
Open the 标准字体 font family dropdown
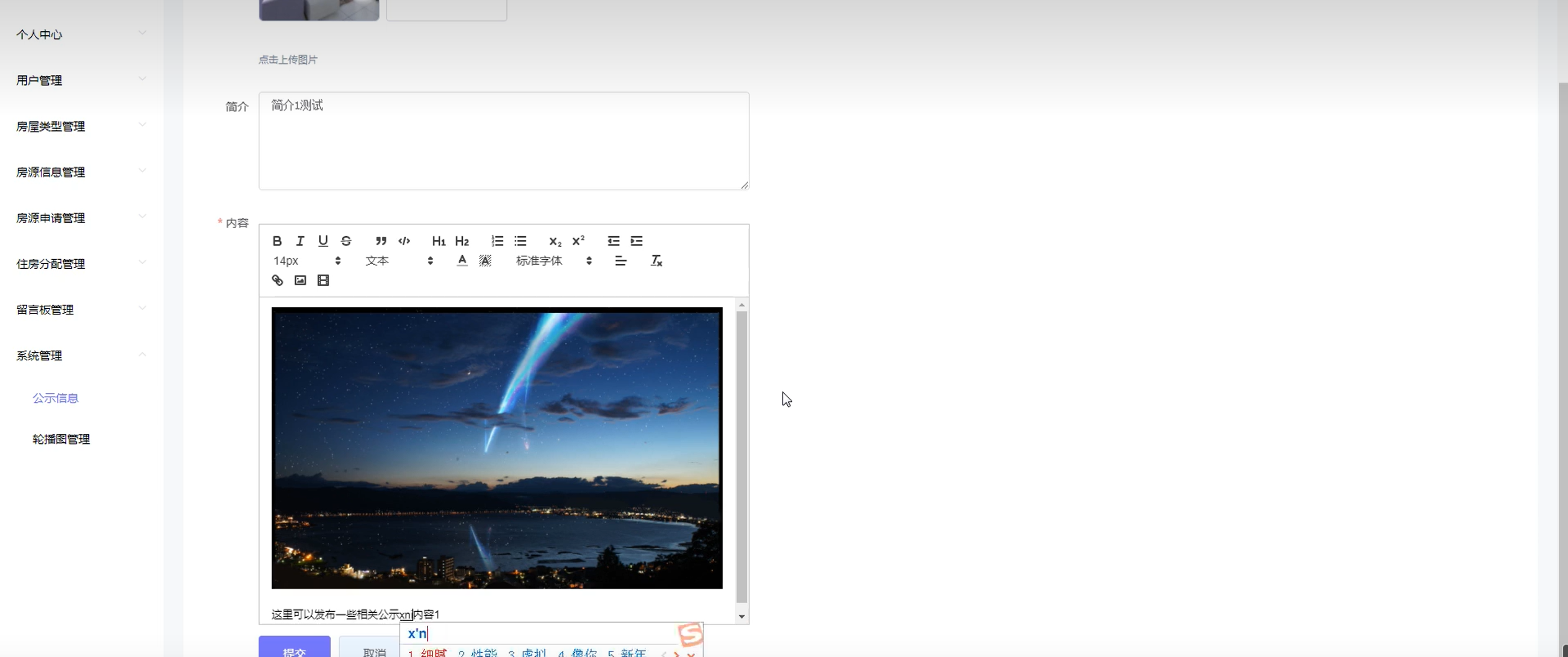[x=554, y=261]
